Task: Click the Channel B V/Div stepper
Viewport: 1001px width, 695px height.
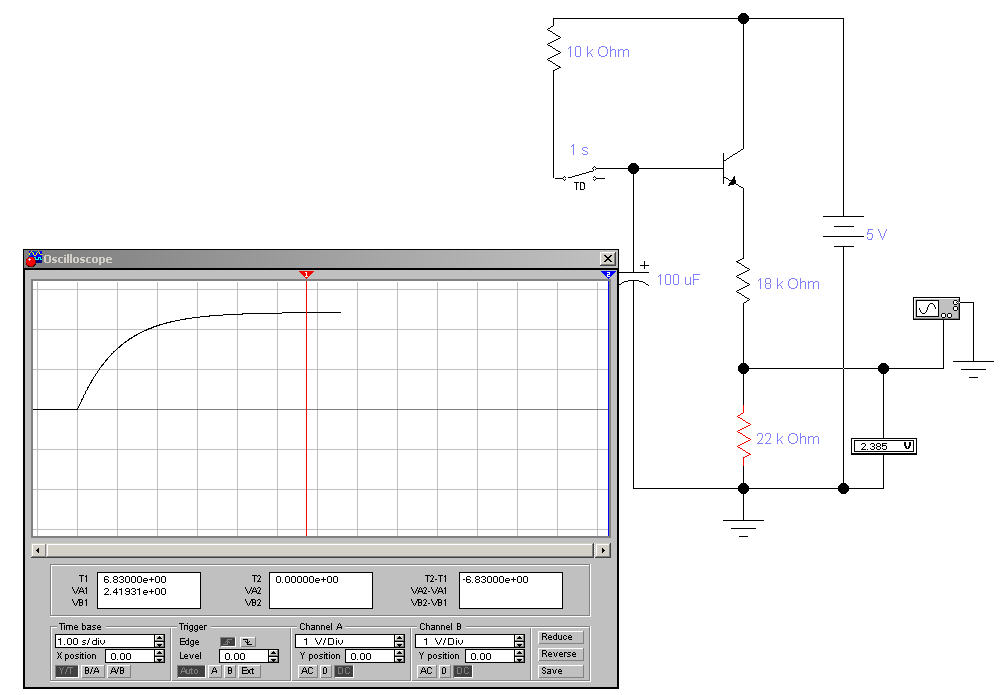Action: tap(520, 641)
